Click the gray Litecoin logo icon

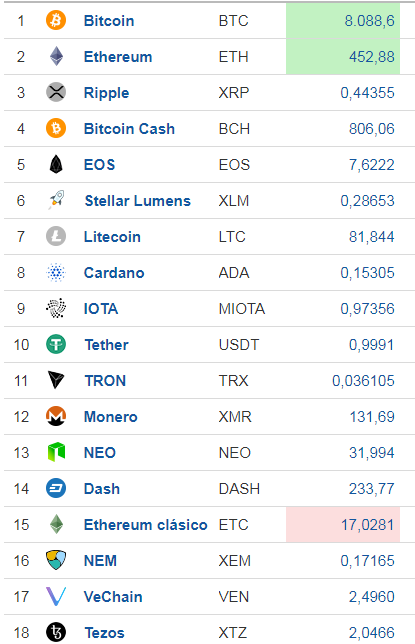coord(56,237)
